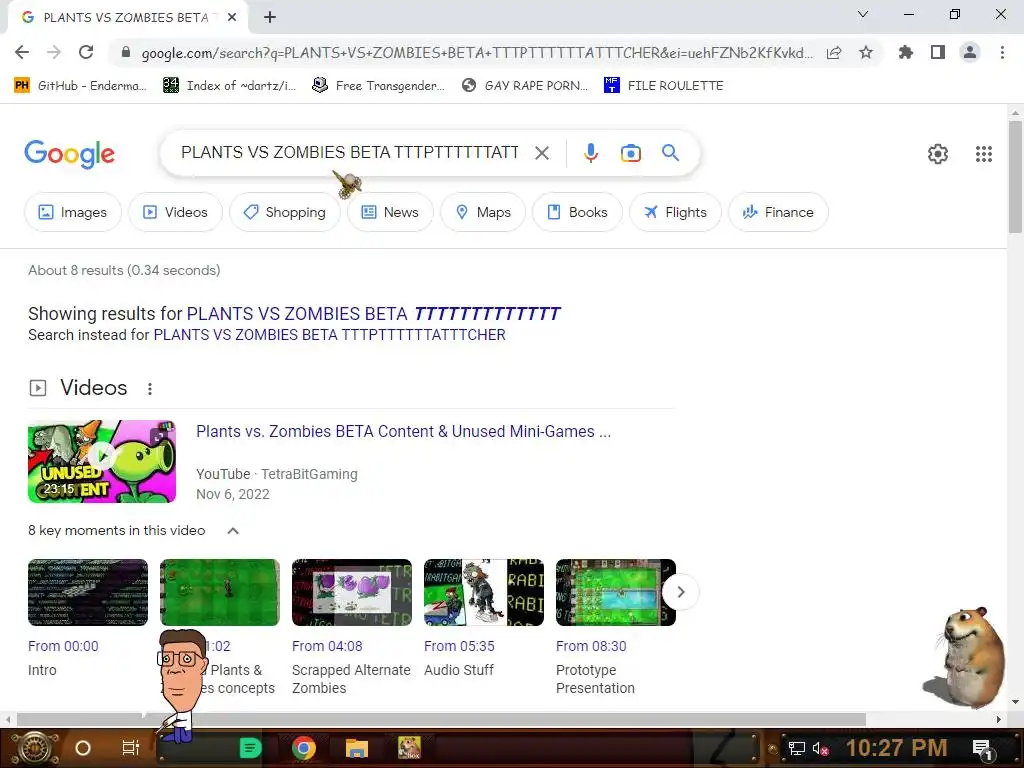Open the Google apps grid
Viewport: 1024px width, 768px height.
[984, 154]
